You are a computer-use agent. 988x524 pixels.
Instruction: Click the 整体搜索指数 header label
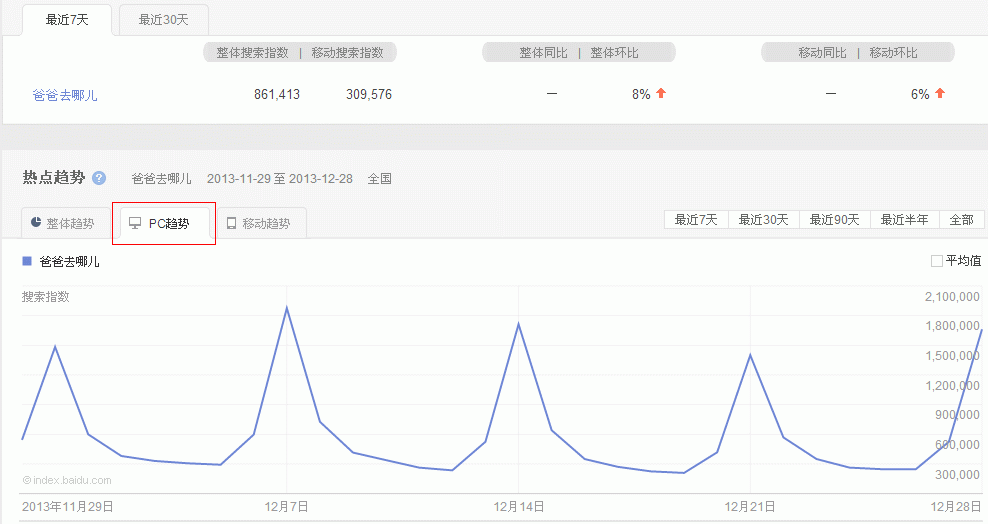point(252,53)
